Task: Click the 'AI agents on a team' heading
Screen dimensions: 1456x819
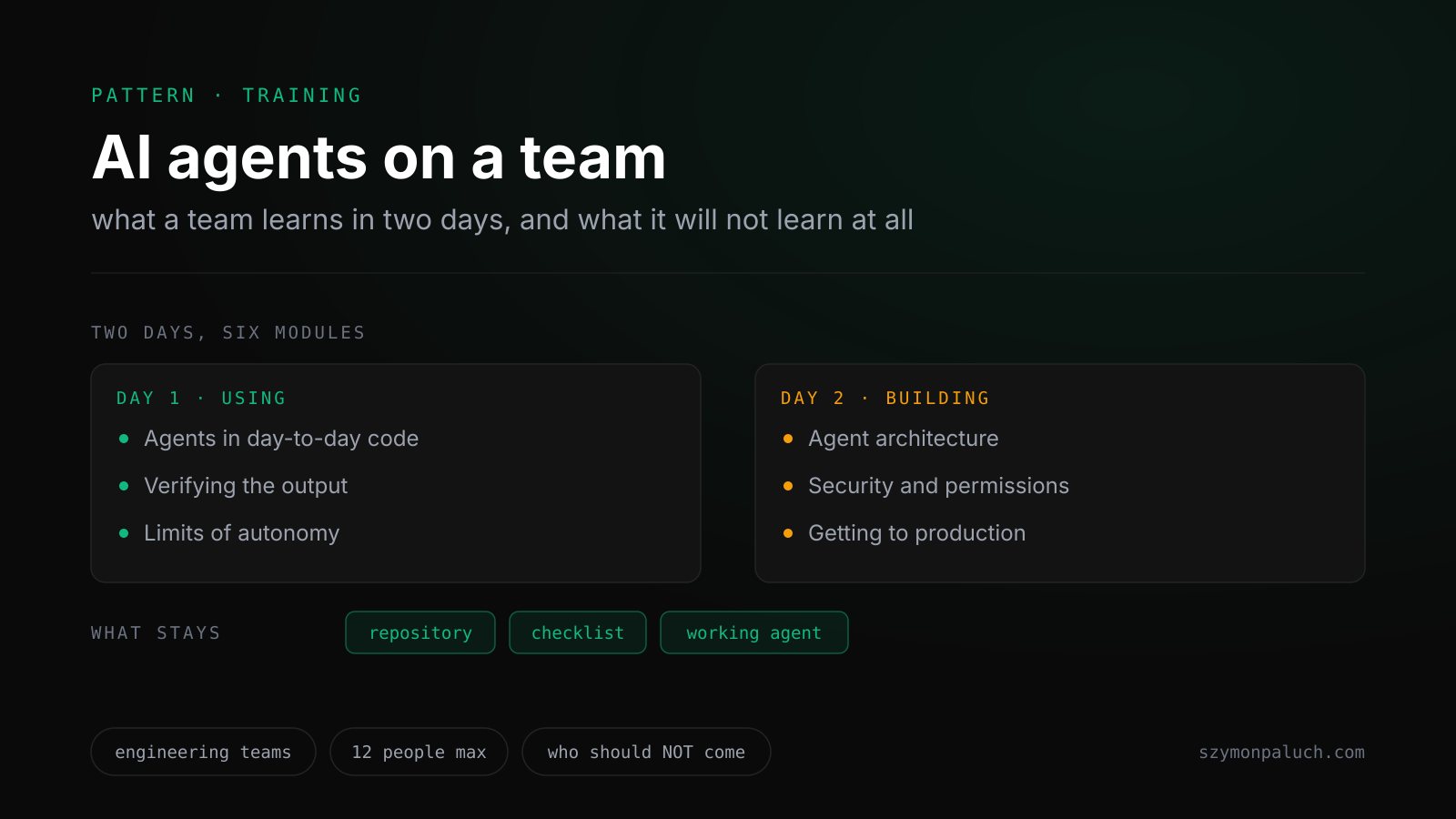Action: pos(379,157)
